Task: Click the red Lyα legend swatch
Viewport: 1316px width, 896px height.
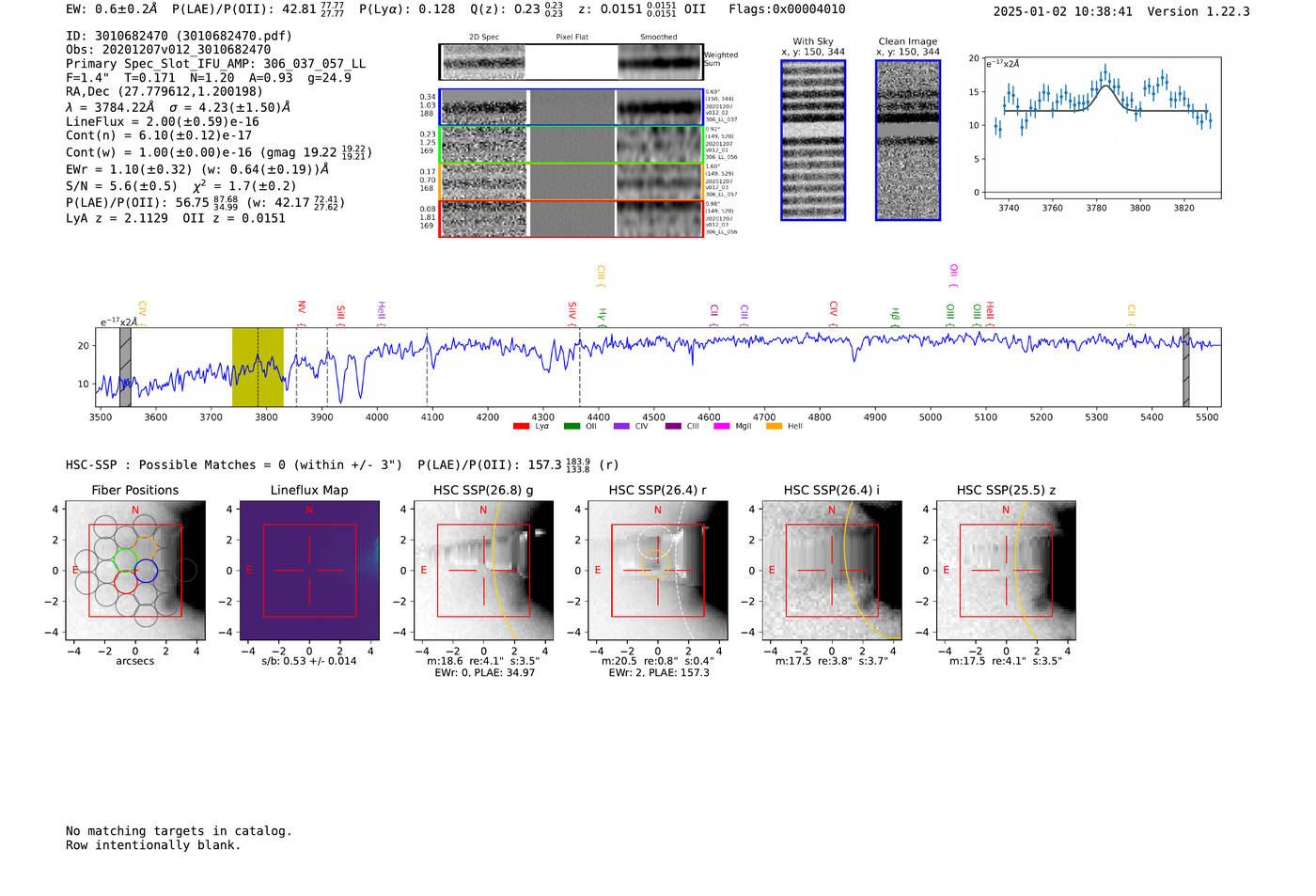Action: click(521, 426)
